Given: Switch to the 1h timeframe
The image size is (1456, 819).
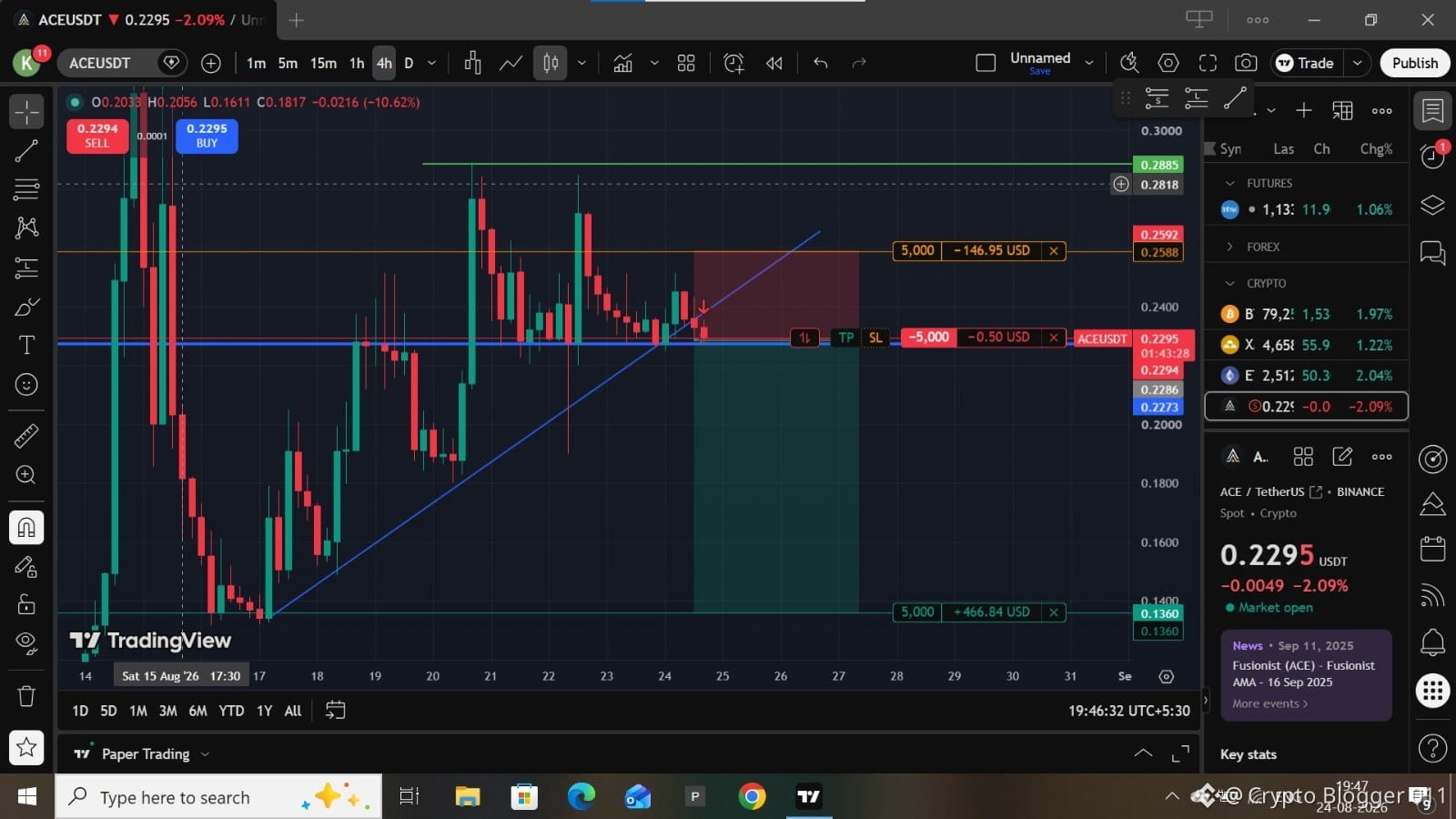Looking at the screenshot, I should coord(357,63).
